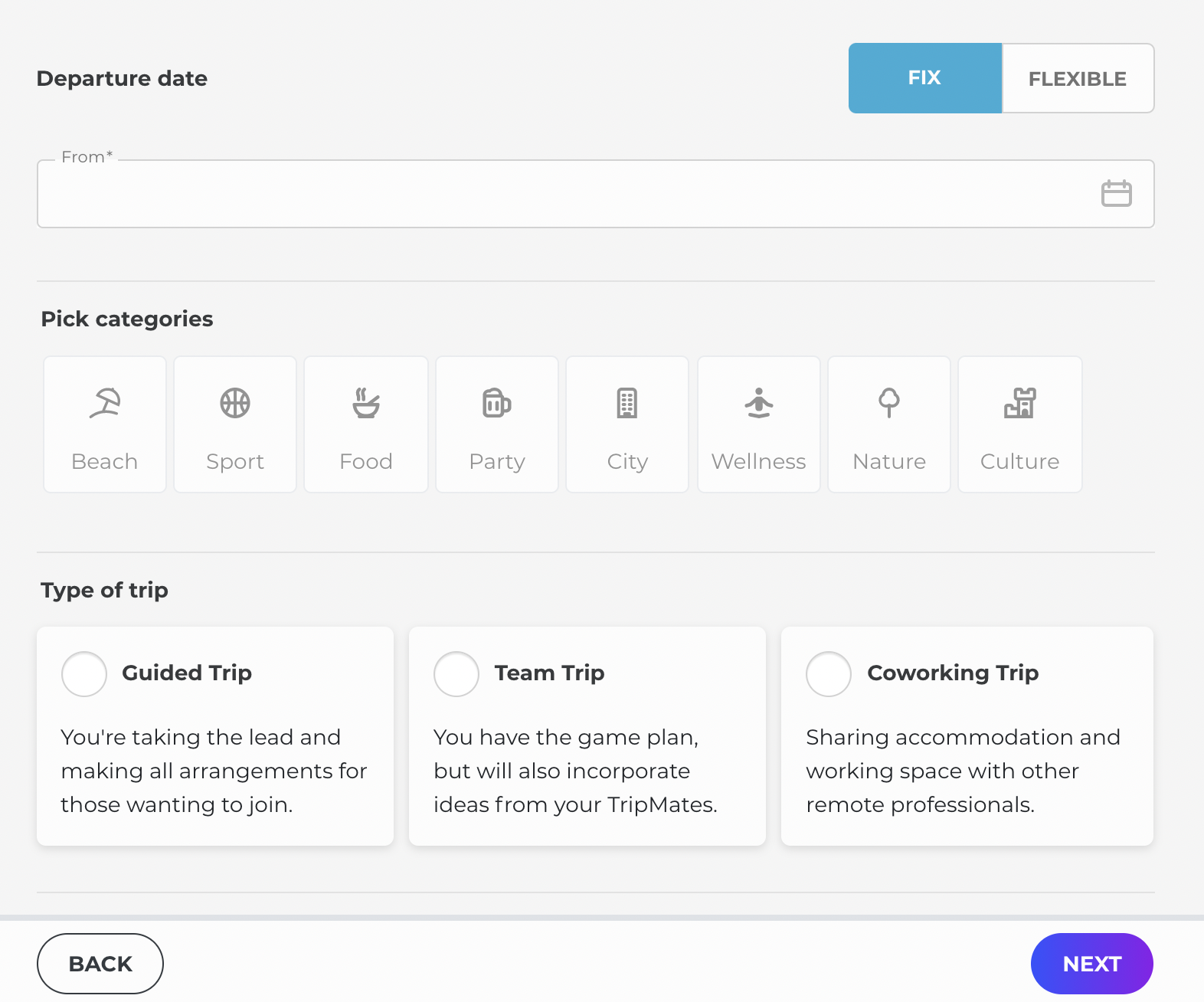This screenshot has height=1002, width=1204.
Task: Focus the From date input field
Action: [567, 195]
